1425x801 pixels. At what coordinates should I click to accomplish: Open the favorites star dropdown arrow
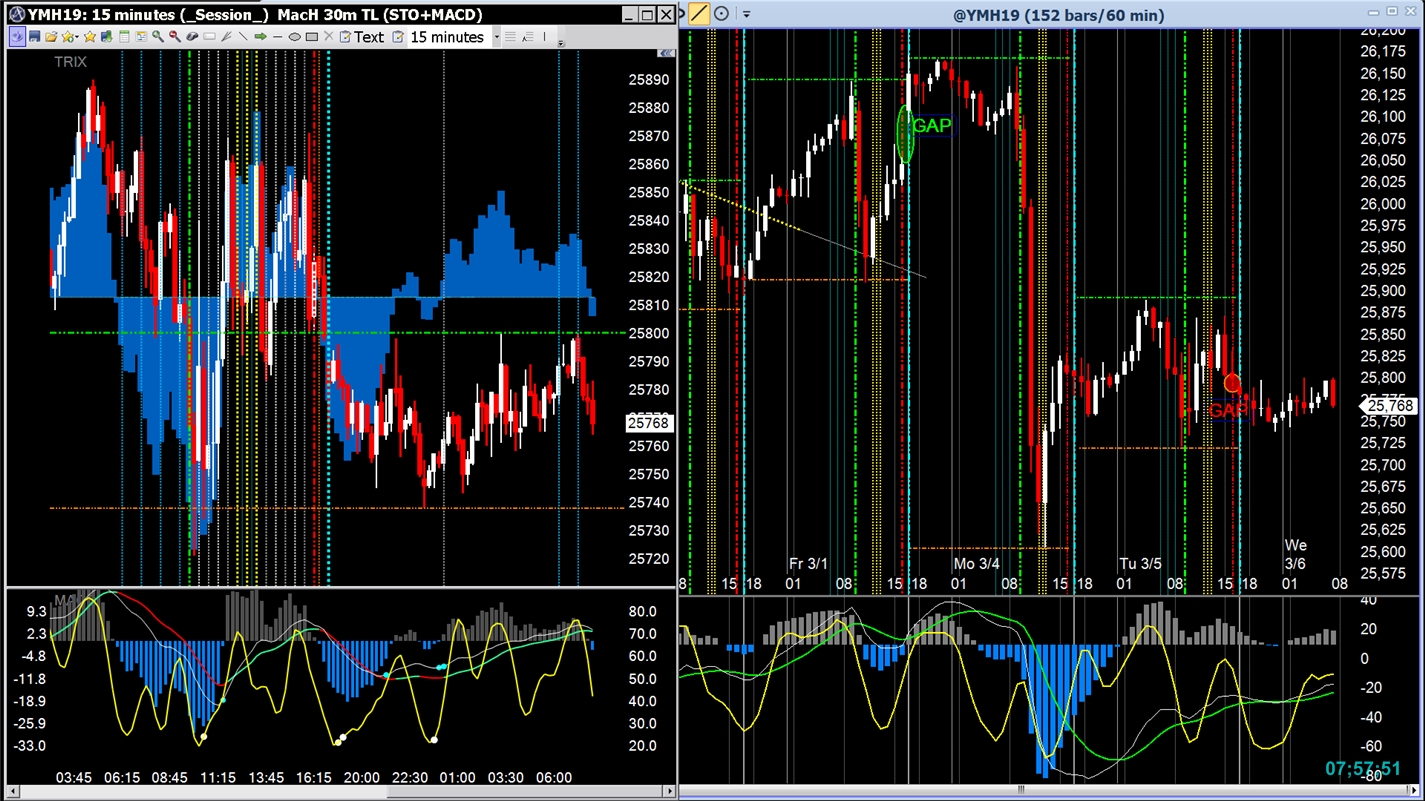click(x=76, y=37)
